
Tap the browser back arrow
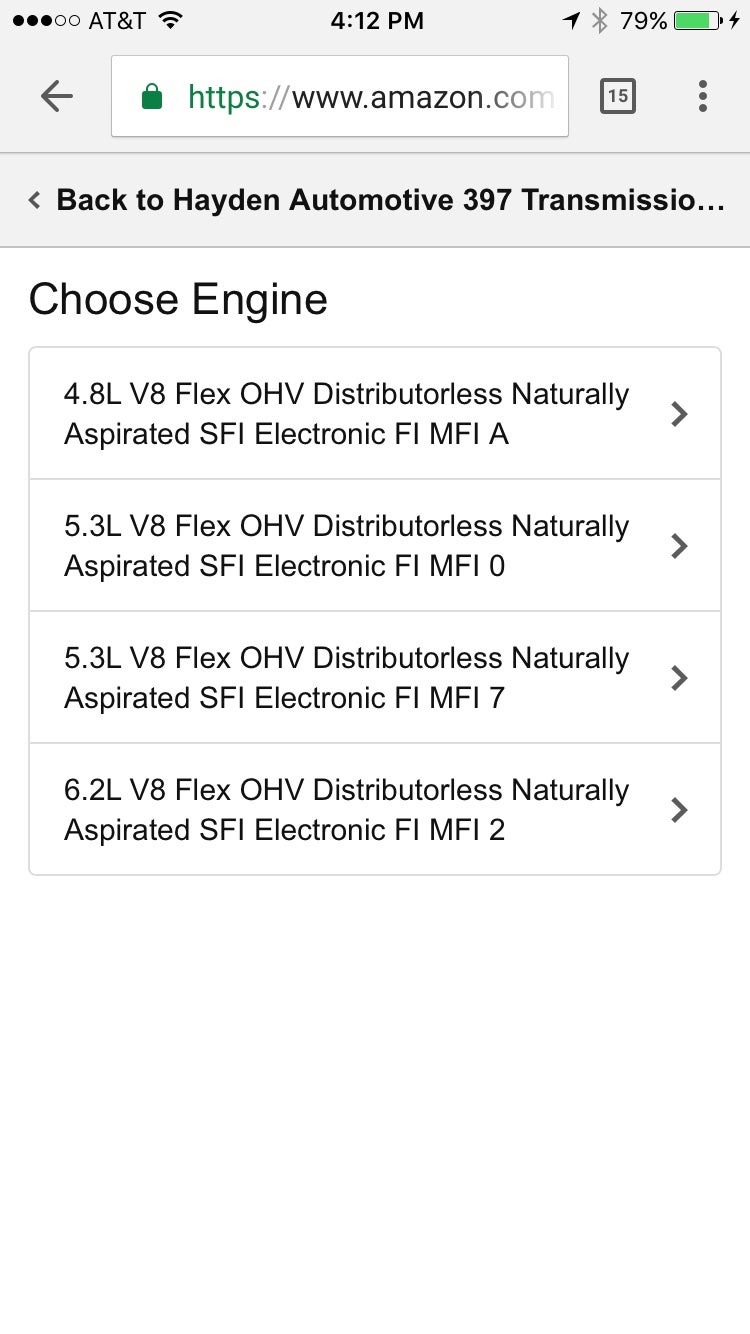57,96
